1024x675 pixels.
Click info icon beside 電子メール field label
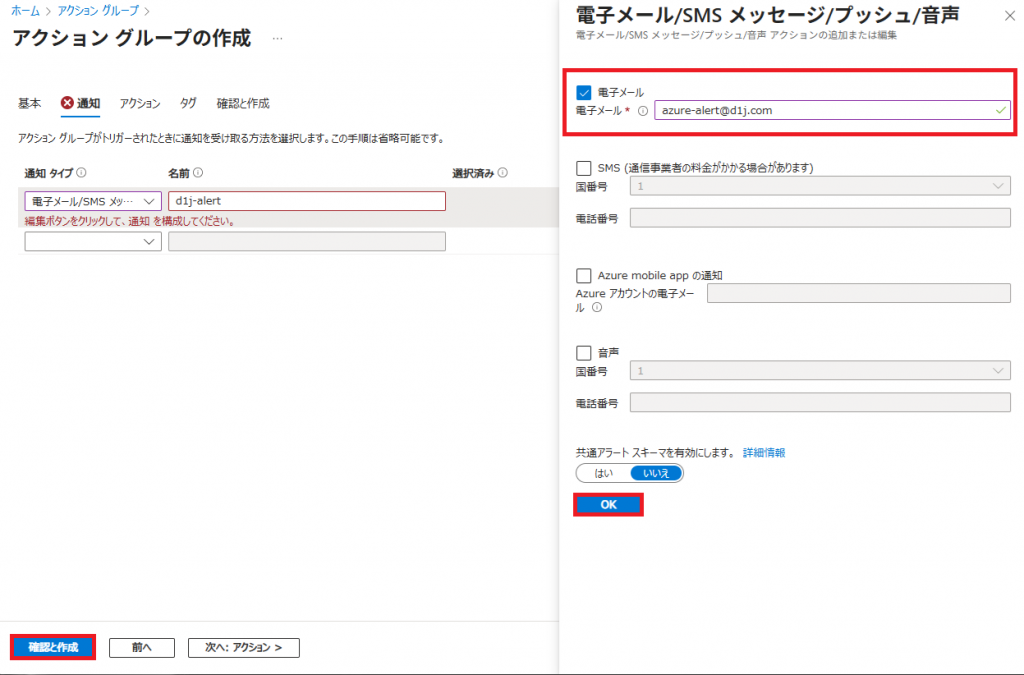coord(643,111)
